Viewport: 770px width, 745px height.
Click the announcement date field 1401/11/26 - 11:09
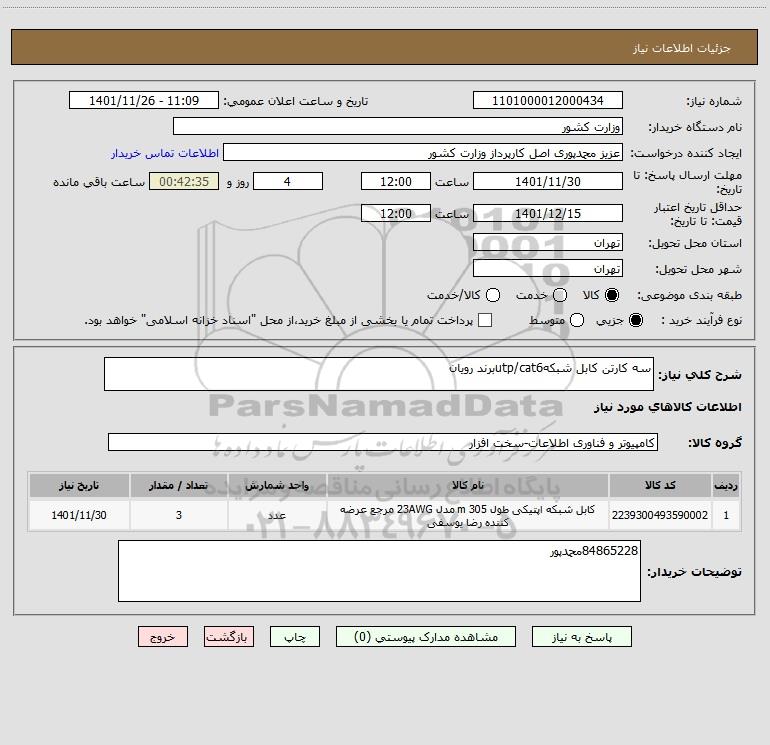(144, 100)
